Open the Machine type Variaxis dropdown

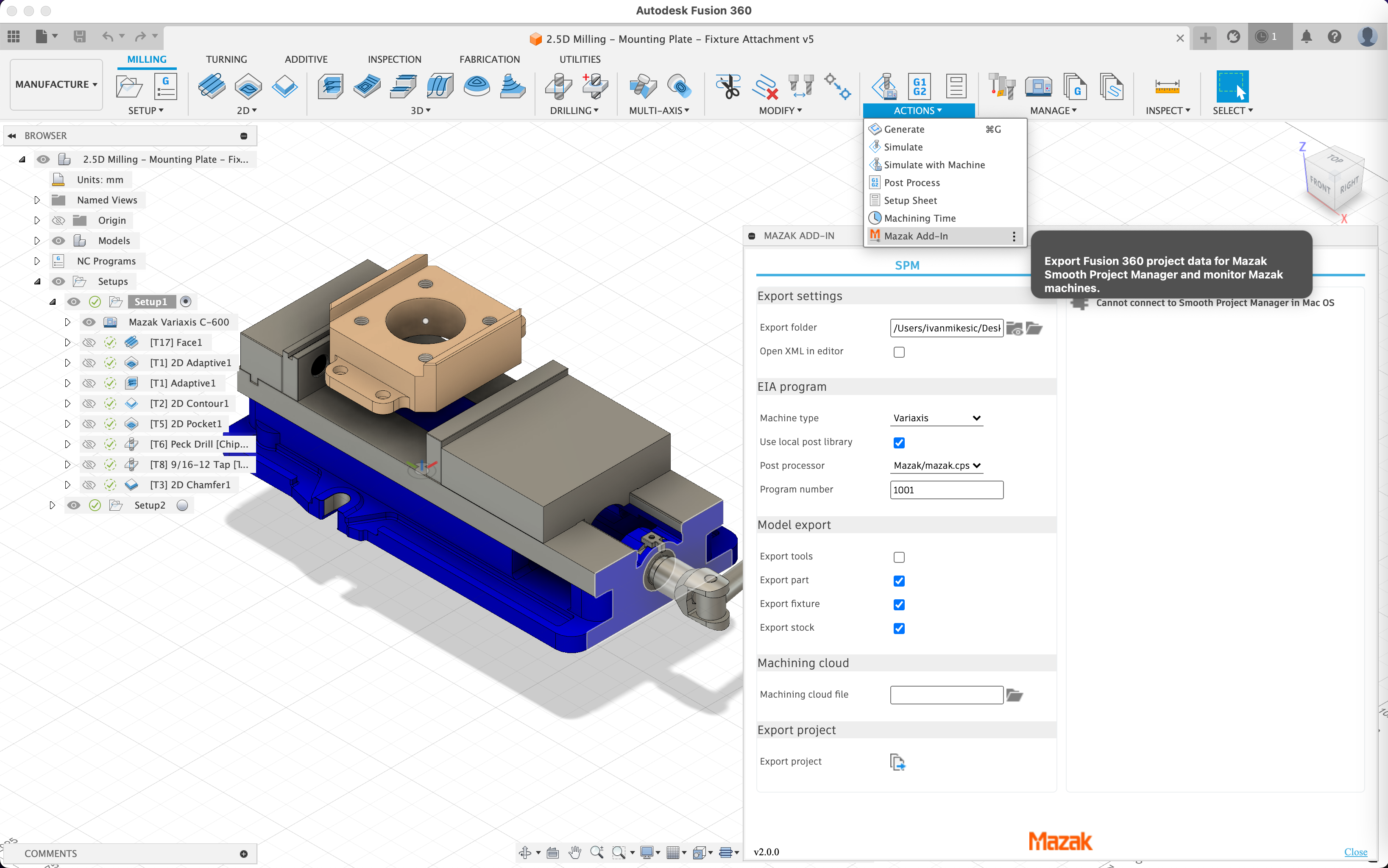[936, 418]
